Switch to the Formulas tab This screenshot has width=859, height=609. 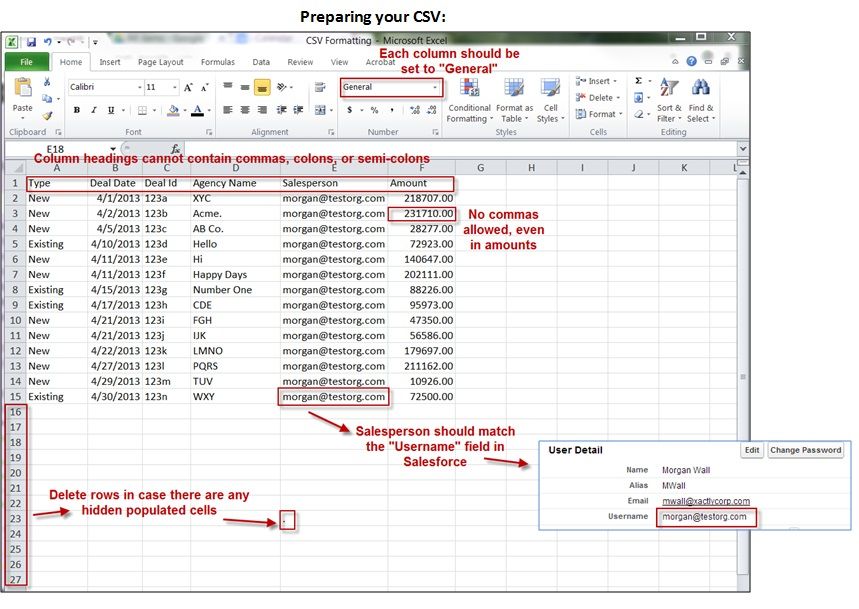point(217,62)
